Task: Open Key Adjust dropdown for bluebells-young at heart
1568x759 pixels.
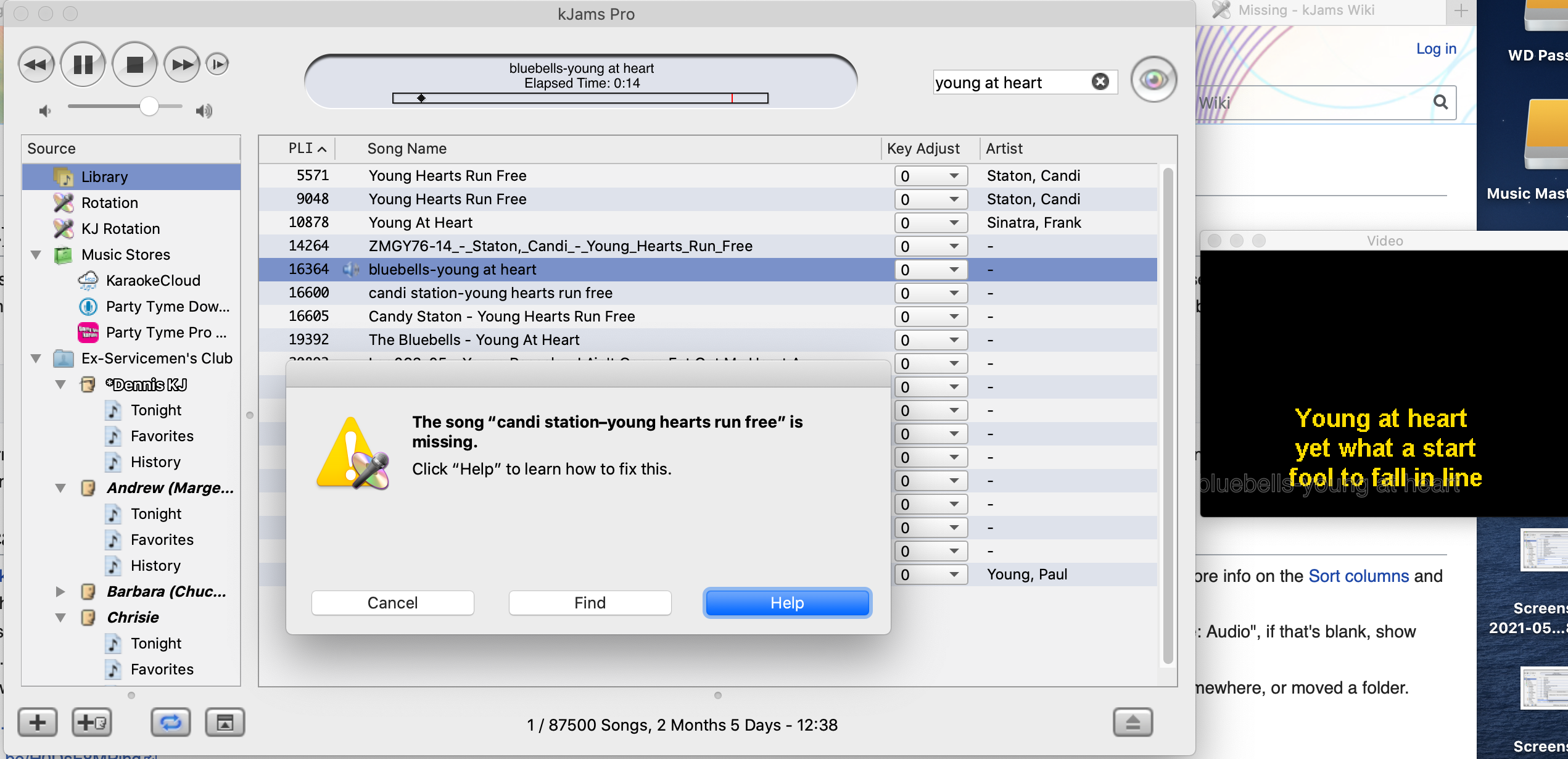Action: (930, 270)
